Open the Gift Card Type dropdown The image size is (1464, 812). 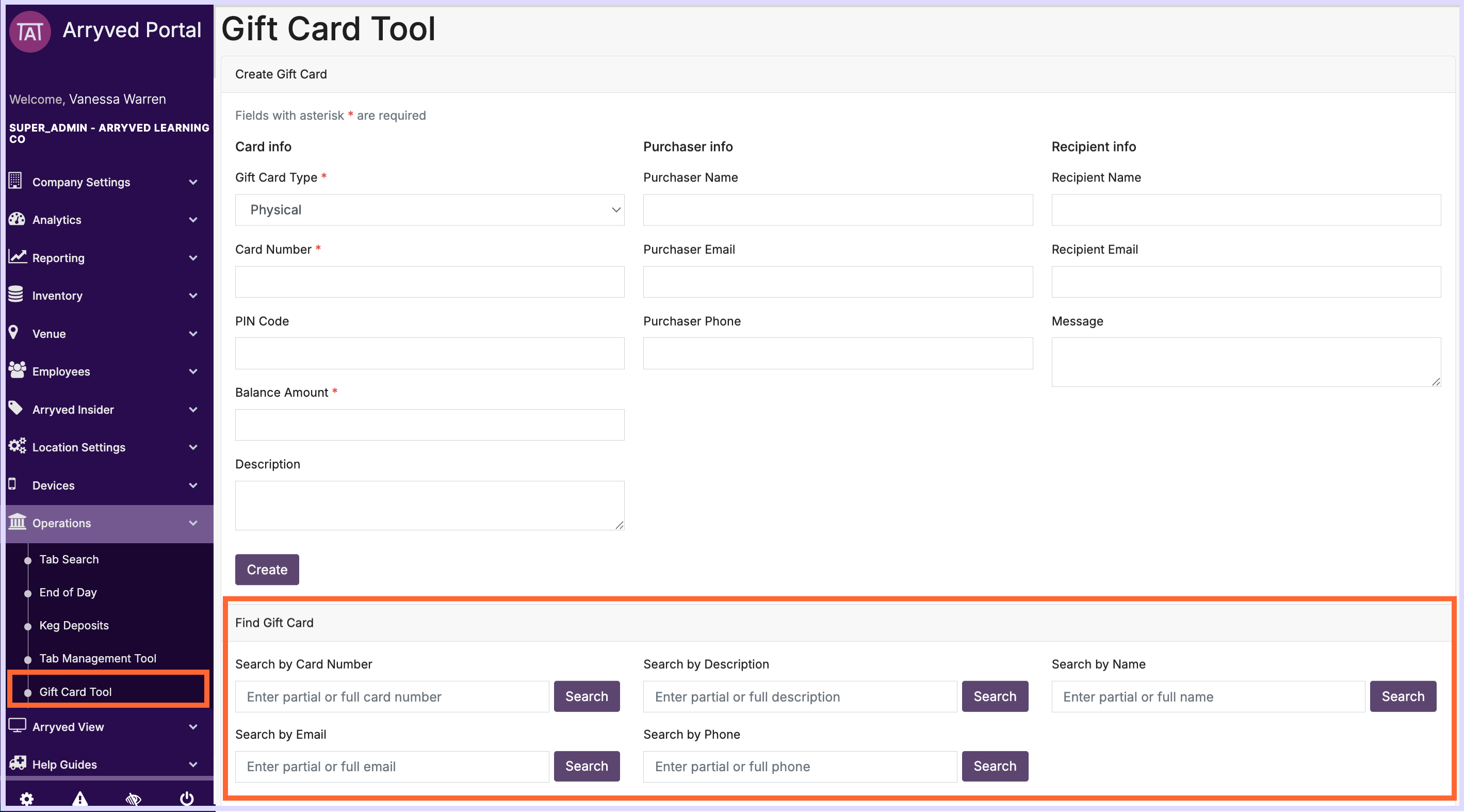coord(429,209)
